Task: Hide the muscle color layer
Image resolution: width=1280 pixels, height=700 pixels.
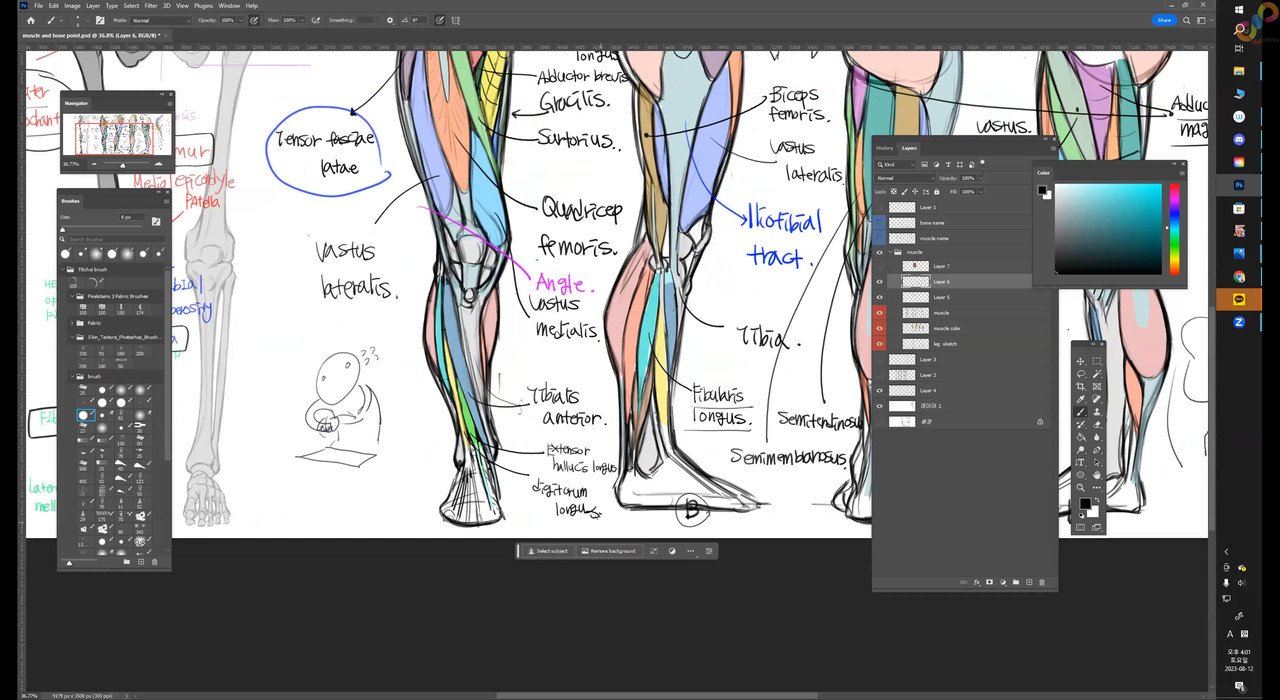Action: tap(880, 328)
